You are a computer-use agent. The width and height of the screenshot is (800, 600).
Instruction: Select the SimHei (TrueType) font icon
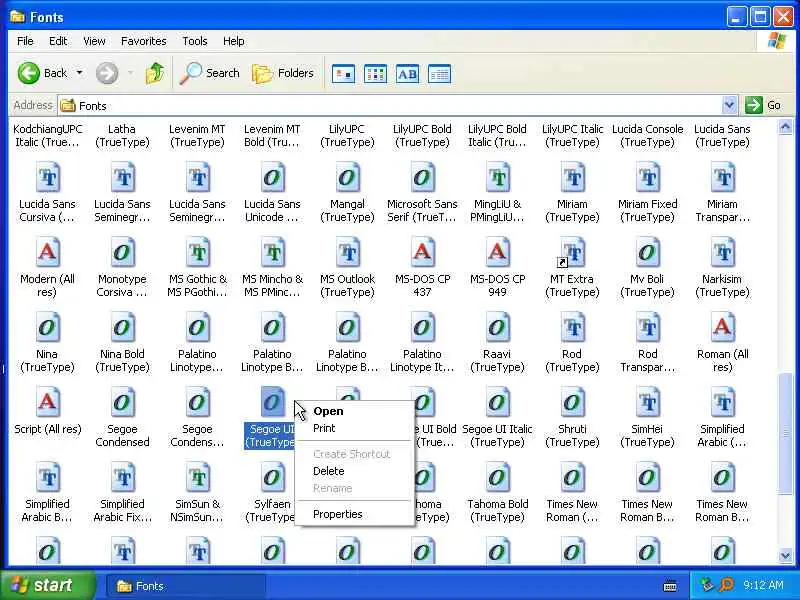pos(647,403)
